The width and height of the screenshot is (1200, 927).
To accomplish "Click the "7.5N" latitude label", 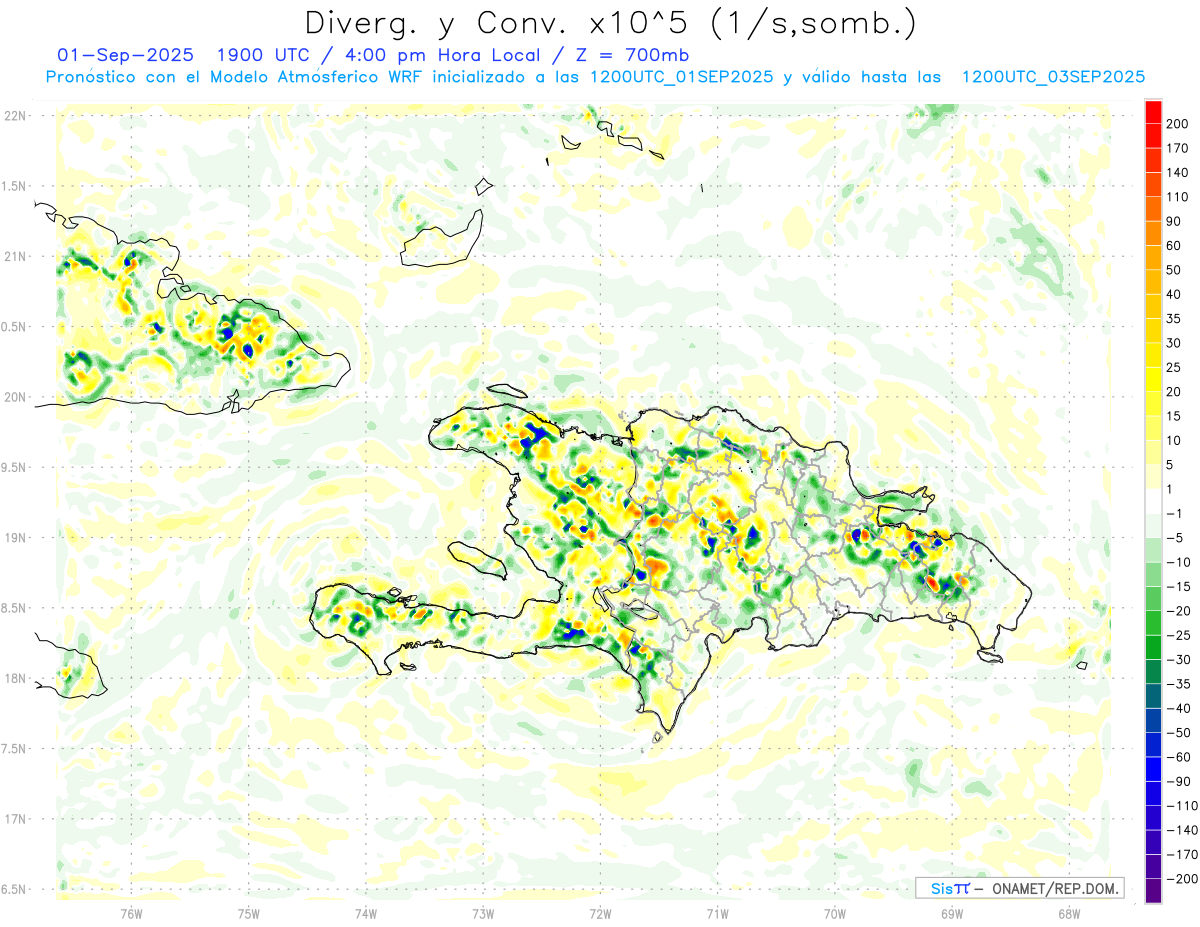I will tap(15, 749).
